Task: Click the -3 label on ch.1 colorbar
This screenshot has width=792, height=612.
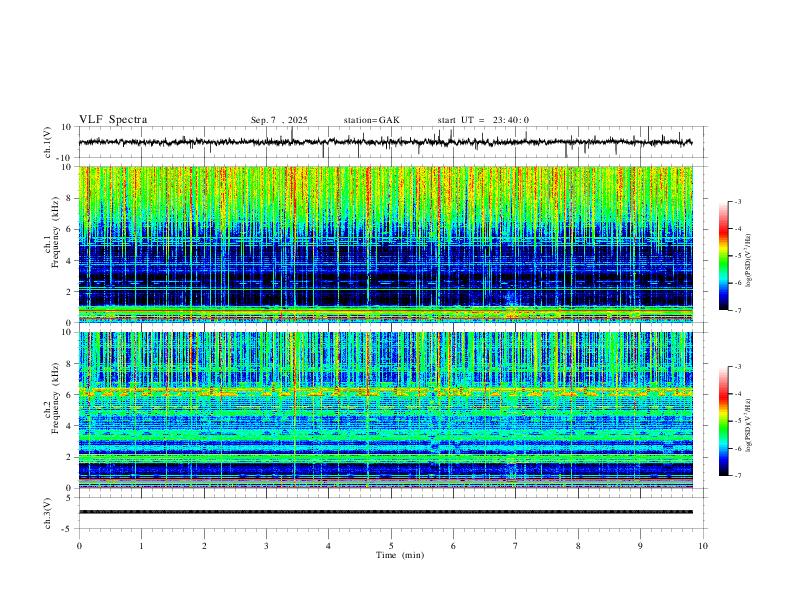Action: [737, 201]
